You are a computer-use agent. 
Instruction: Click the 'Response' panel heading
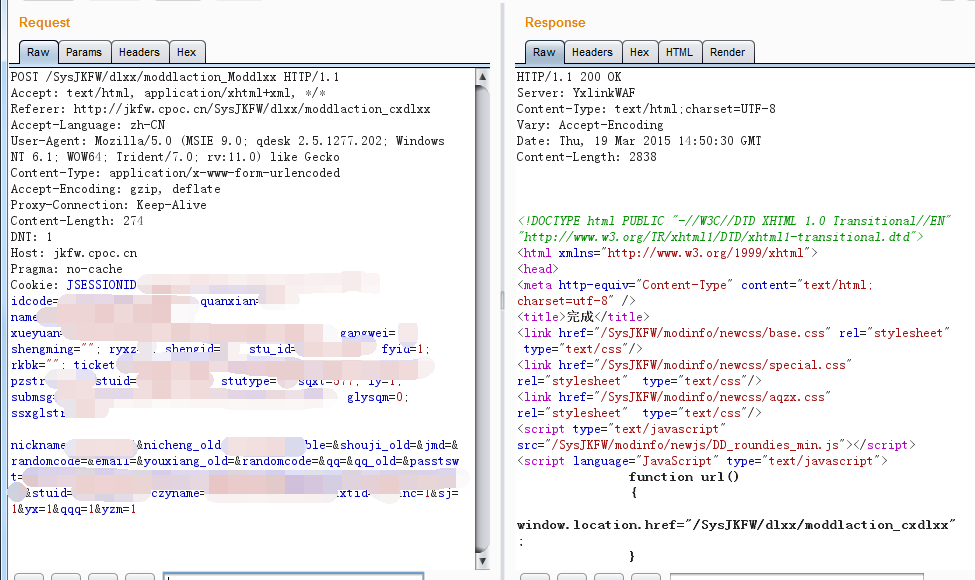(555, 22)
